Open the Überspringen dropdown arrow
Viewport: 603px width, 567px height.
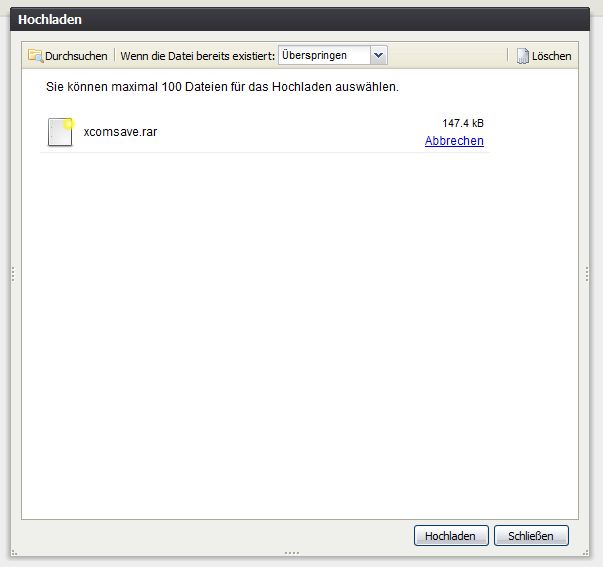click(379, 56)
